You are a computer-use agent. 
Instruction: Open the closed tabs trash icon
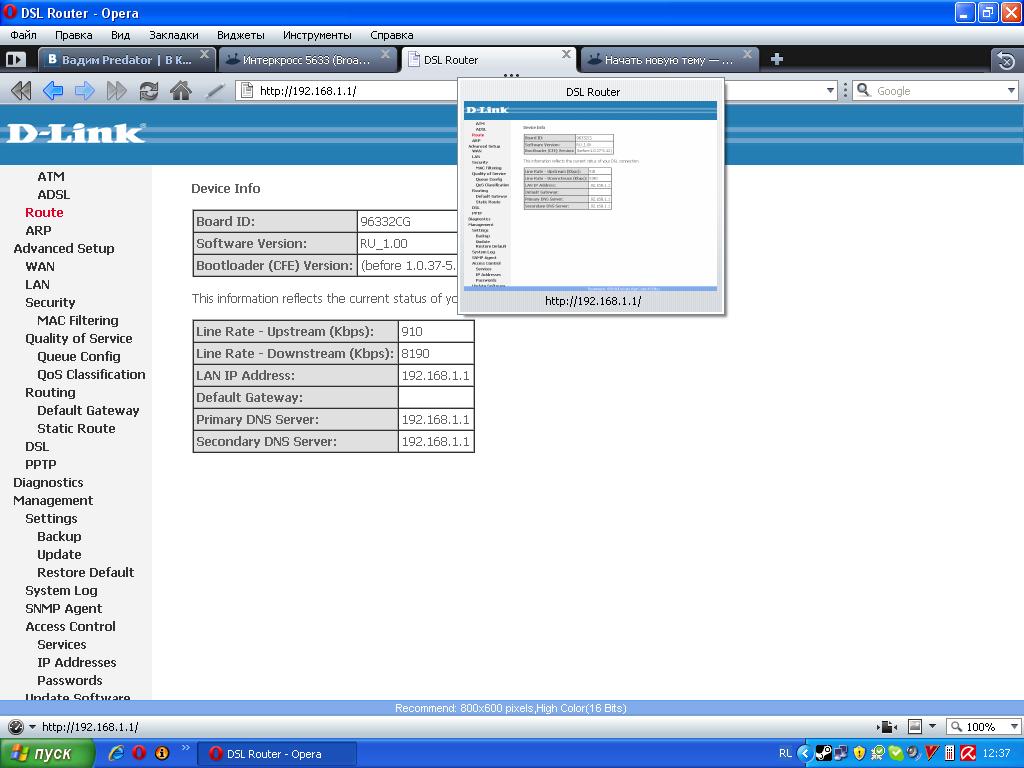click(x=1006, y=60)
